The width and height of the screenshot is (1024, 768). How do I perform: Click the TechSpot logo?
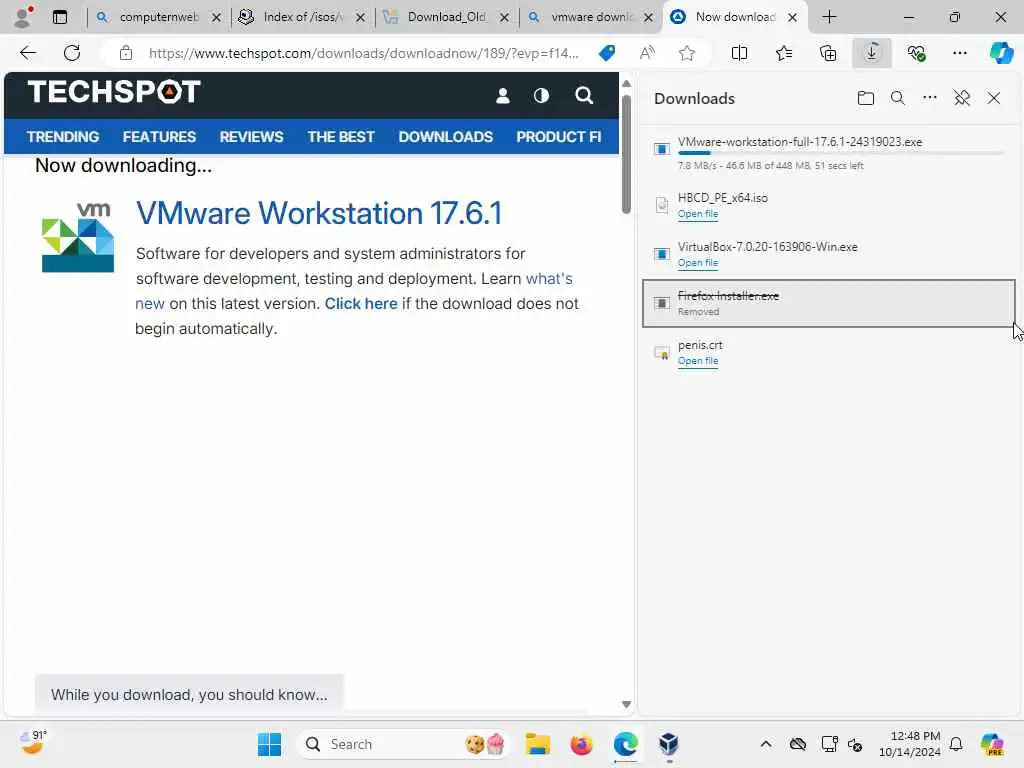pyautogui.click(x=114, y=92)
